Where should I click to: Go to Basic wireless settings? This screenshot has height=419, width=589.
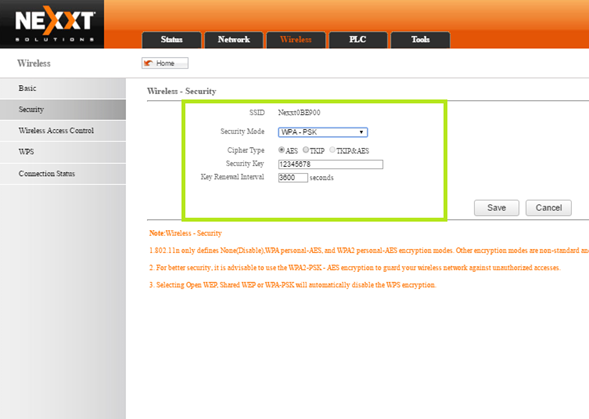click(63, 88)
